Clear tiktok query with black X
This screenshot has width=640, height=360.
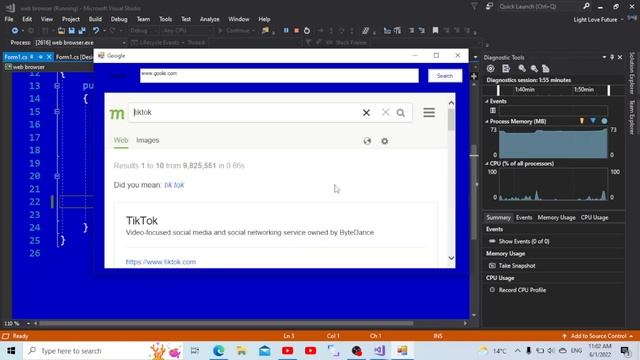366,113
